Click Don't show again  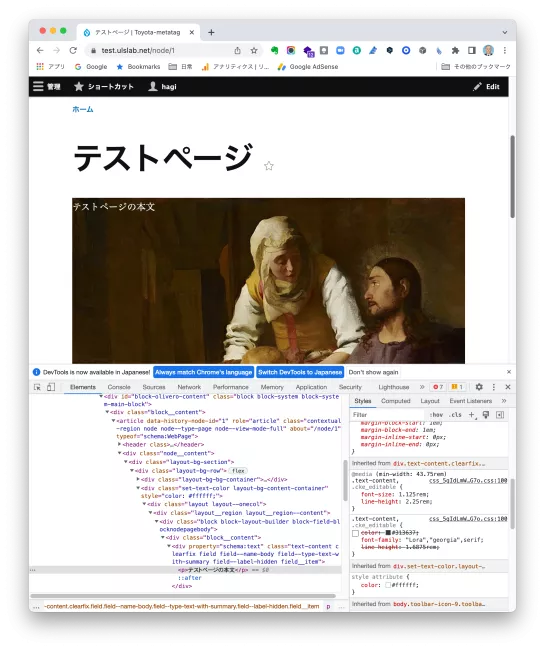pos(373,372)
